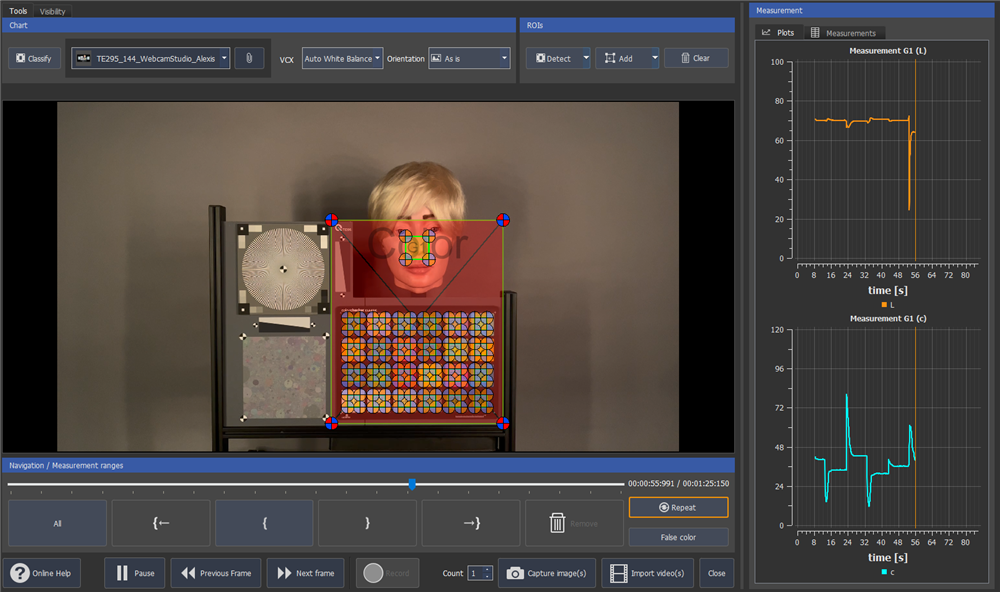Viewport: 1000px width, 592px height.
Task: Click the 'Orientation' label
Action: pyautogui.click(x=406, y=59)
